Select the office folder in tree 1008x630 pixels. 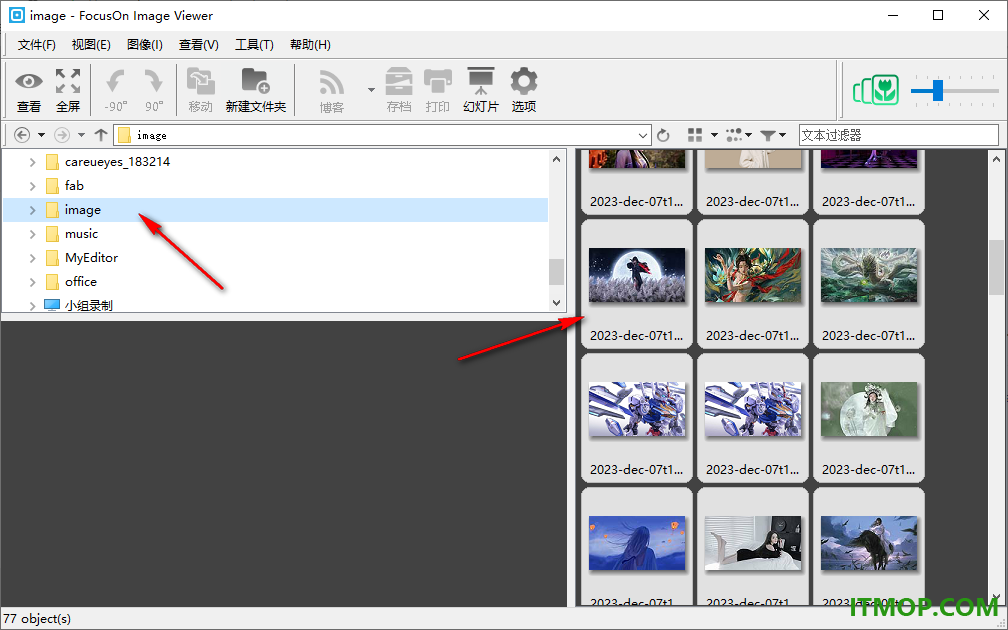tap(81, 282)
